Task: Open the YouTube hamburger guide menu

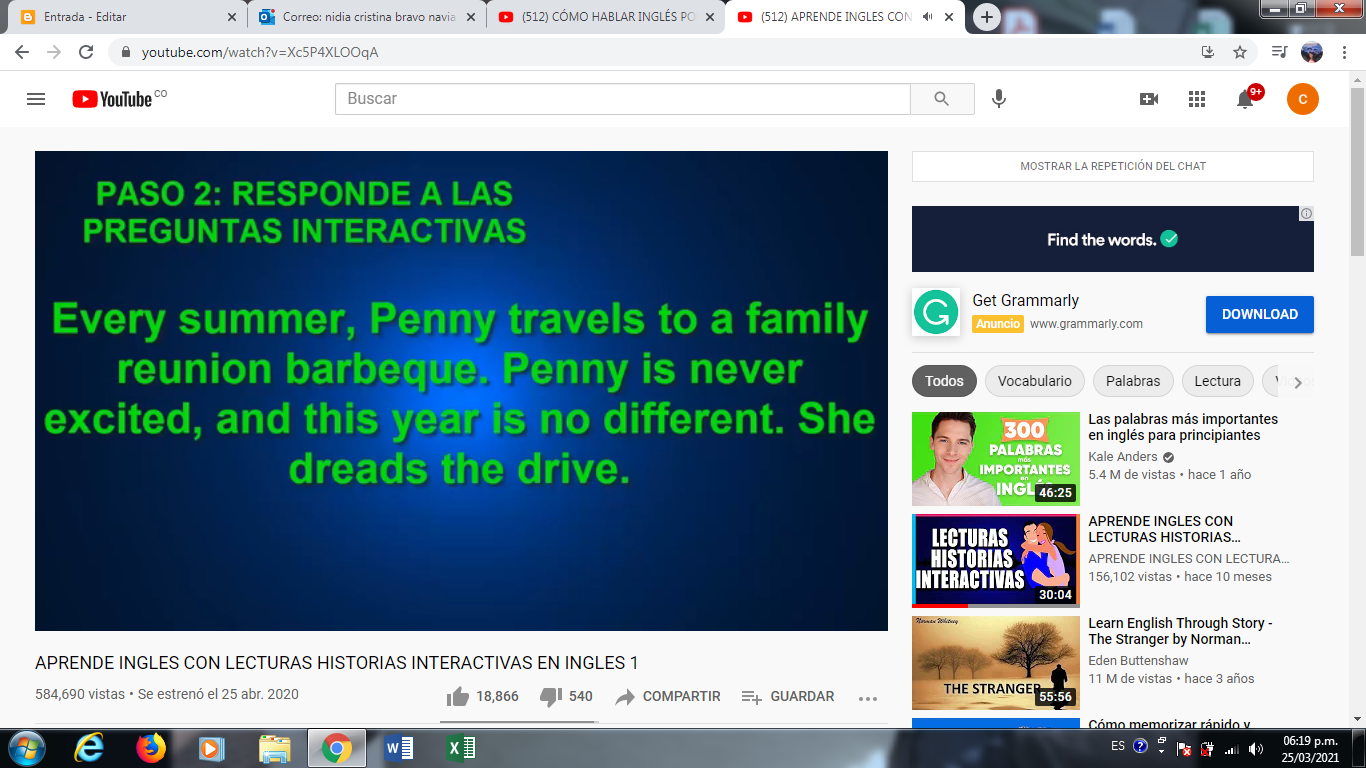Action: 36,99
